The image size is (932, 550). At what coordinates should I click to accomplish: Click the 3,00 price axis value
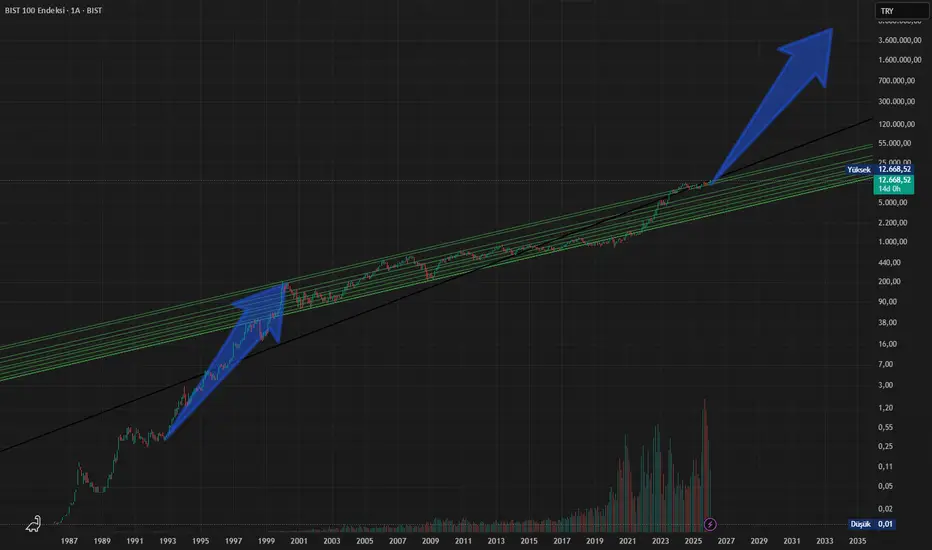click(x=886, y=385)
